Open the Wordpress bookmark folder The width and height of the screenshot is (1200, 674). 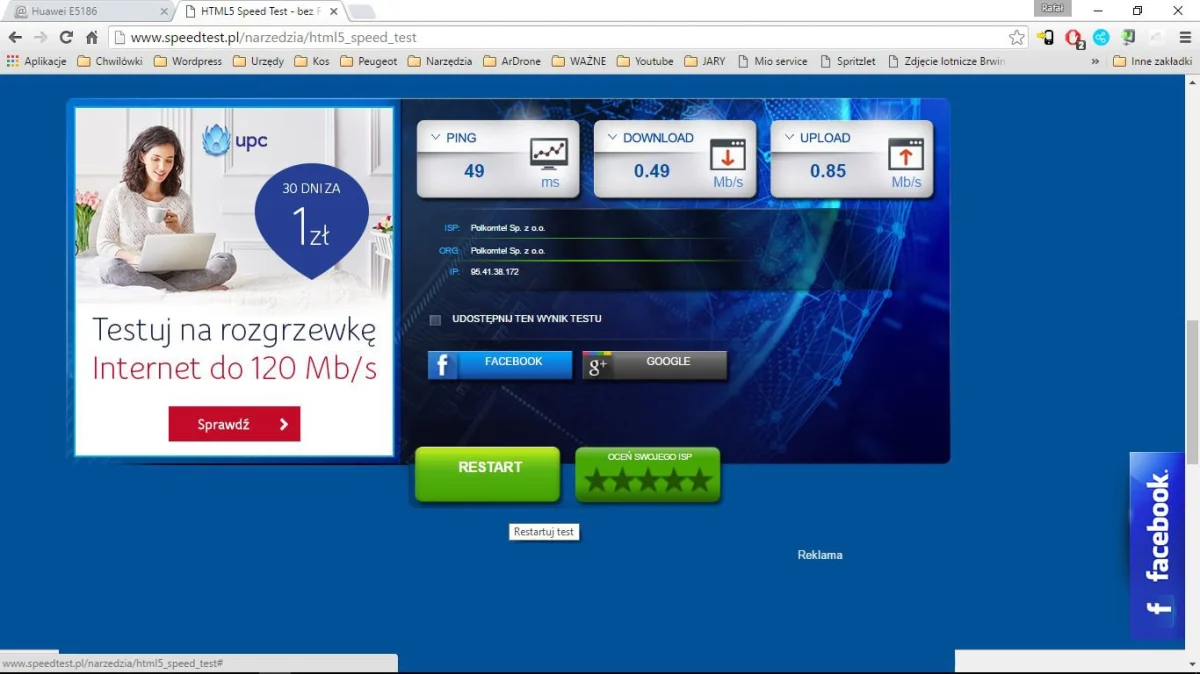(x=188, y=61)
